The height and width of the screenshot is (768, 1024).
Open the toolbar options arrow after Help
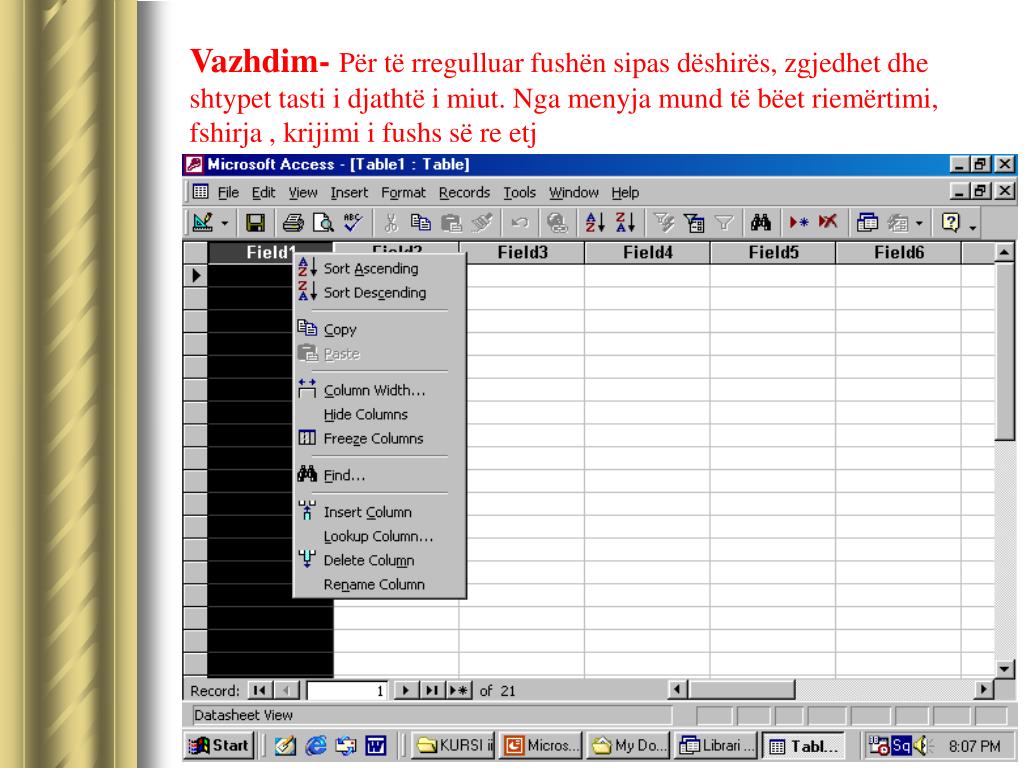click(x=973, y=226)
